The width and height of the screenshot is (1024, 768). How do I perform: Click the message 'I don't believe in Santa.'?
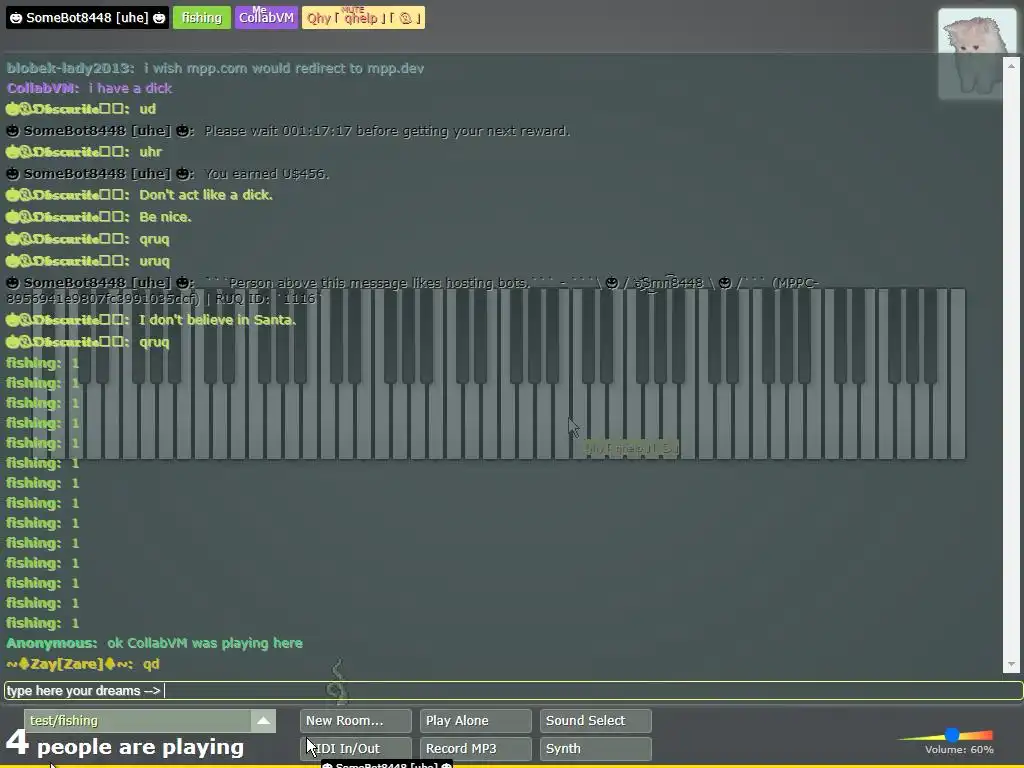pos(217,320)
